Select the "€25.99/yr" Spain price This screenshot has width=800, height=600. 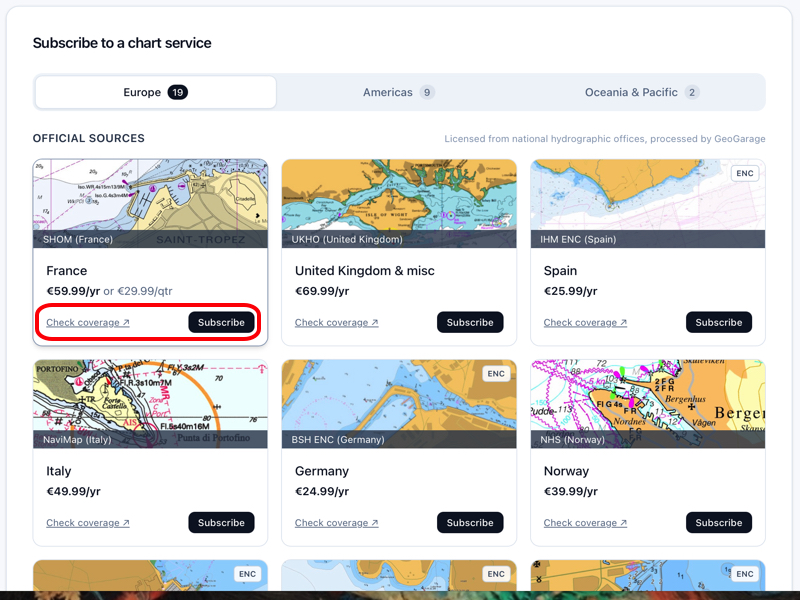pyautogui.click(x=570, y=291)
